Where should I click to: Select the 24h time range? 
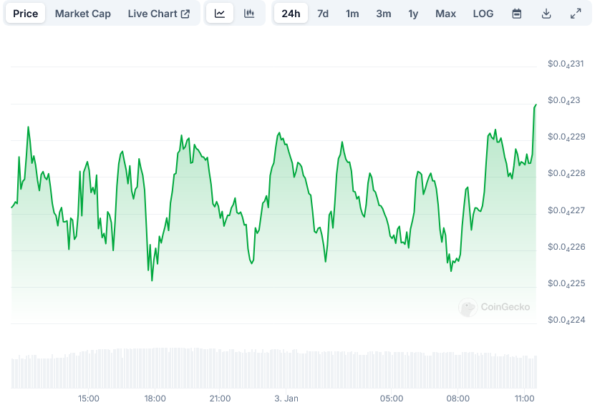pyautogui.click(x=290, y=14)
